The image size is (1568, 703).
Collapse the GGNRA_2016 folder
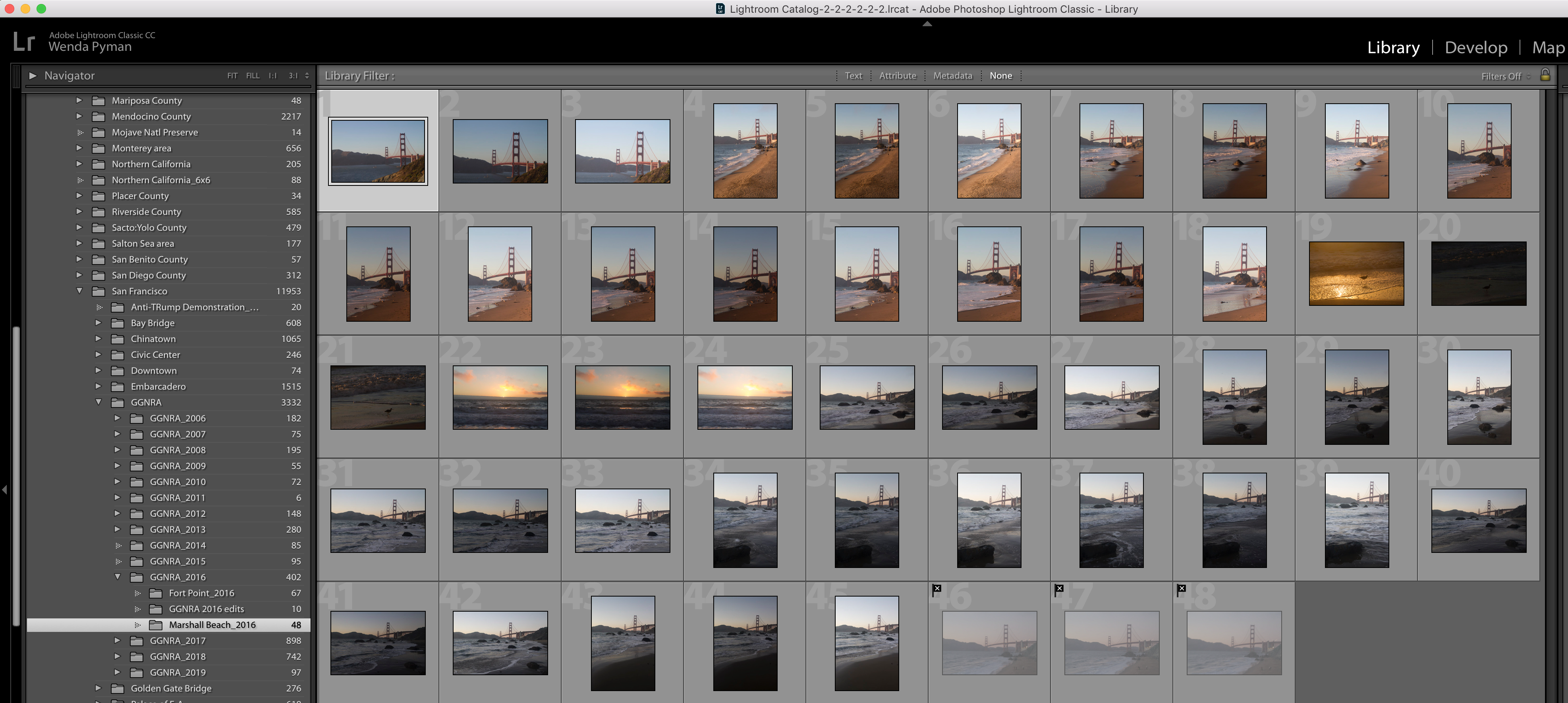click(x=118, y=576)
